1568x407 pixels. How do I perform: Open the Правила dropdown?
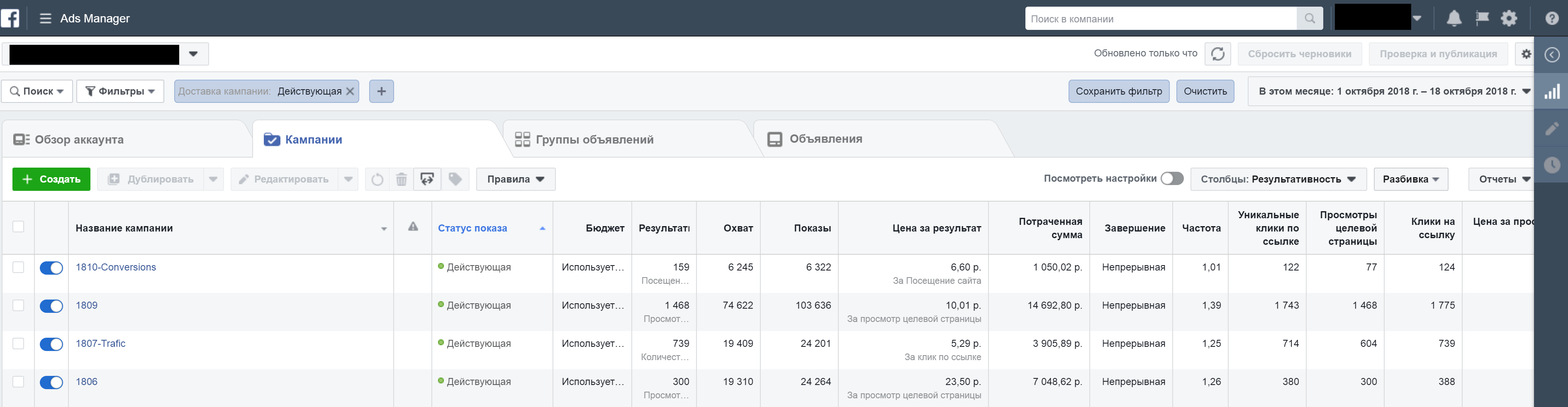click(516, 180)
